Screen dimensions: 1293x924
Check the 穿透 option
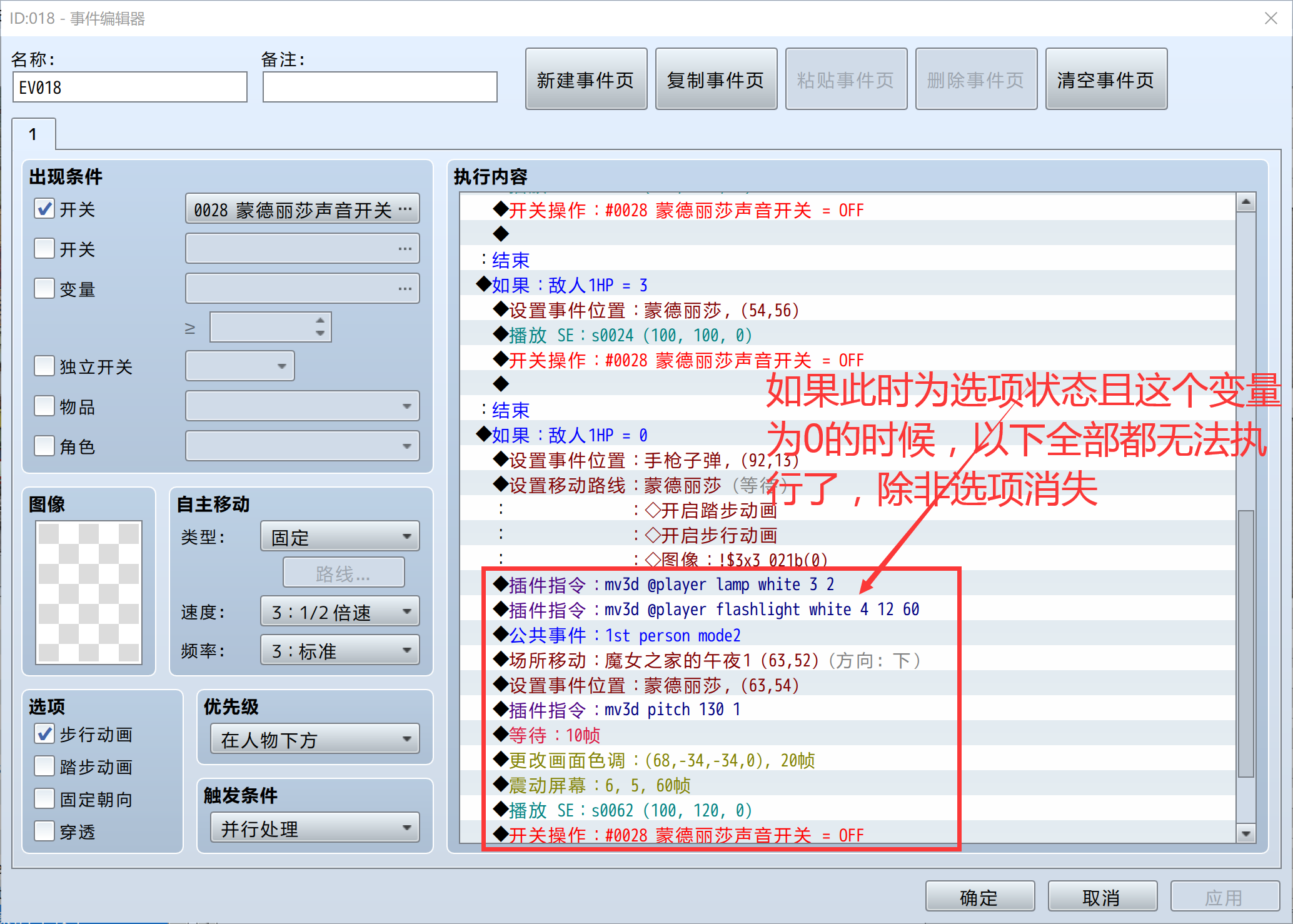44,831
